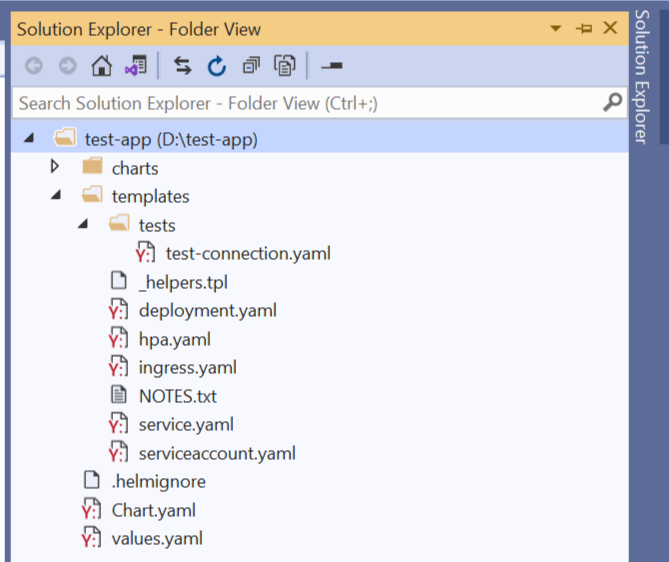Click file icon beside _helpers.tpl
Viewport: 669px width, 562px height.
coord(119,280)
